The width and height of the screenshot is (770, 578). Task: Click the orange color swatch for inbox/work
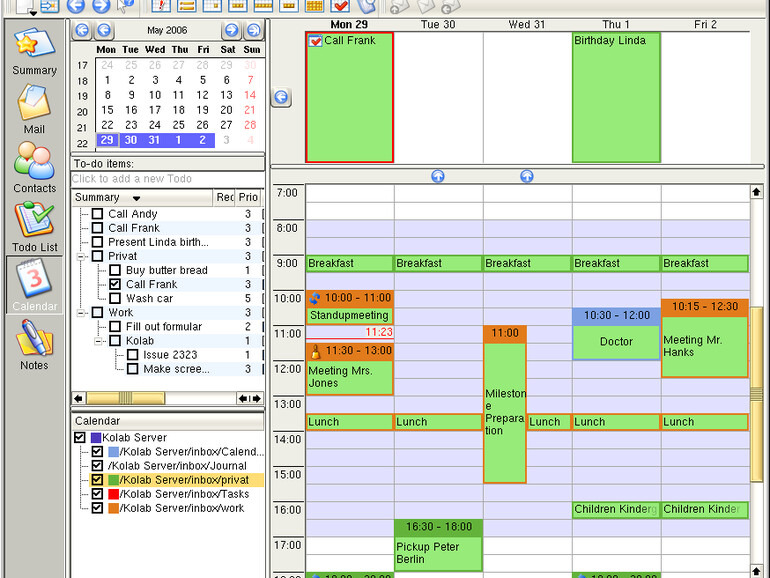[x=113, y=508]
